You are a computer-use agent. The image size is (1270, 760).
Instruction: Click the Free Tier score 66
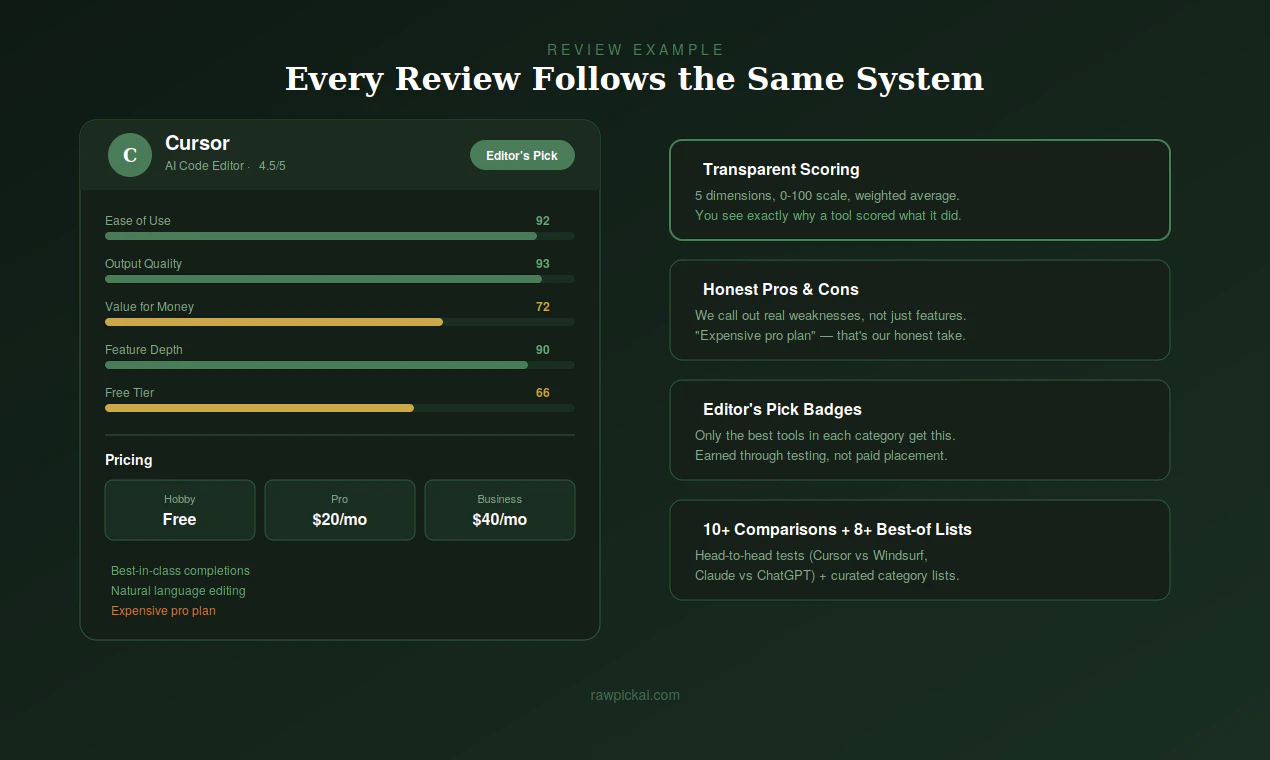coord(543,393)
